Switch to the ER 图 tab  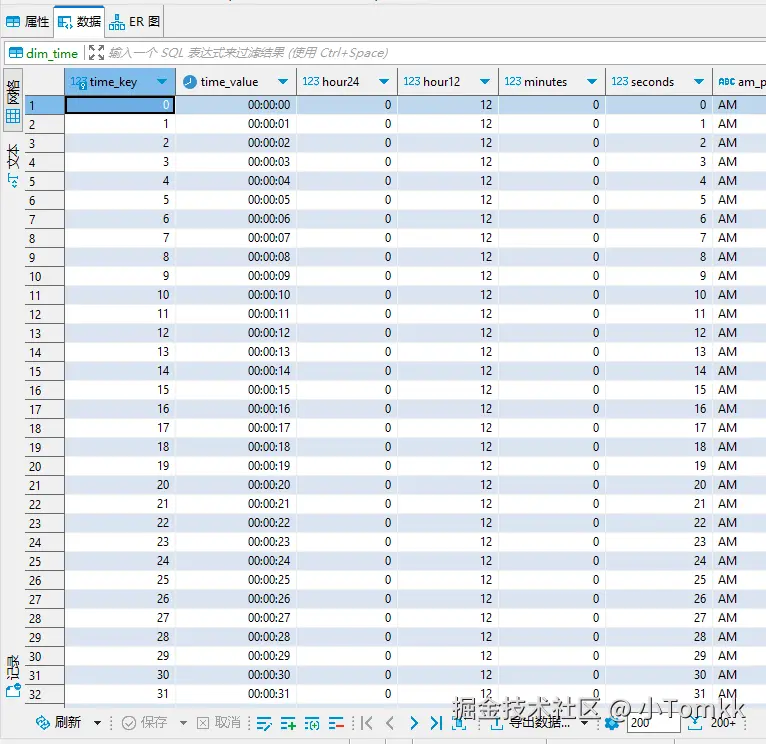click(x=134, y=21)
